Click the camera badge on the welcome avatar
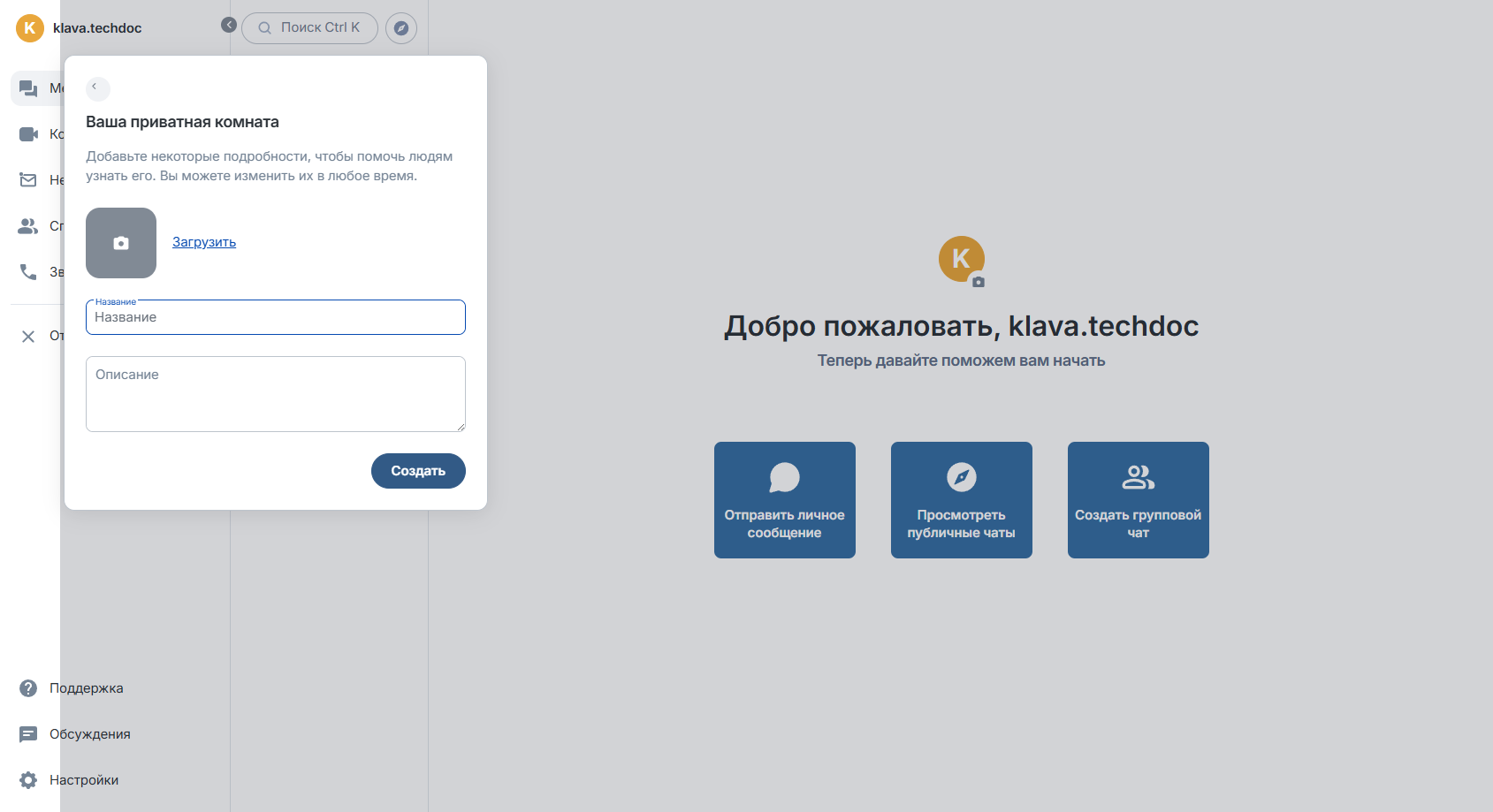The height and width of the screenshot is (812, 1493). click(979, 282)
